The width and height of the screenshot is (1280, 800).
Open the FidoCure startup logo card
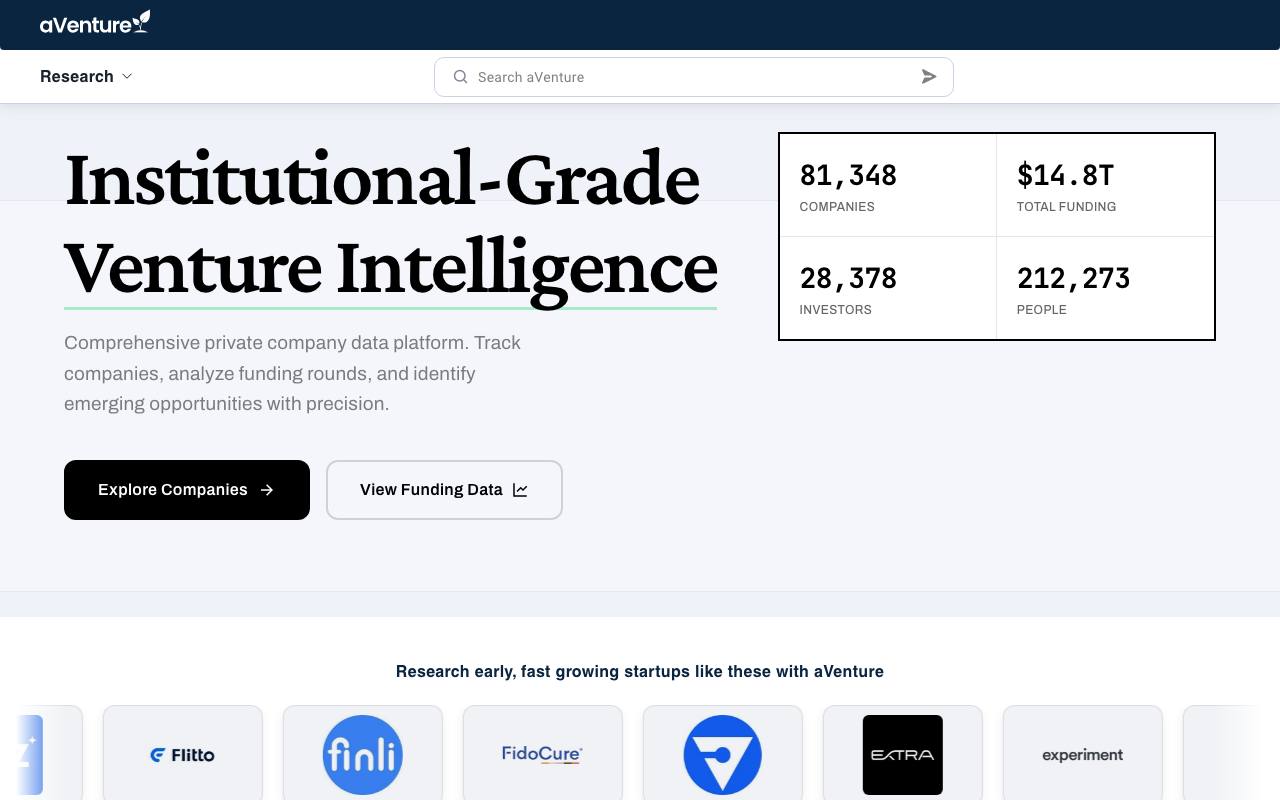tap(543, 753)
